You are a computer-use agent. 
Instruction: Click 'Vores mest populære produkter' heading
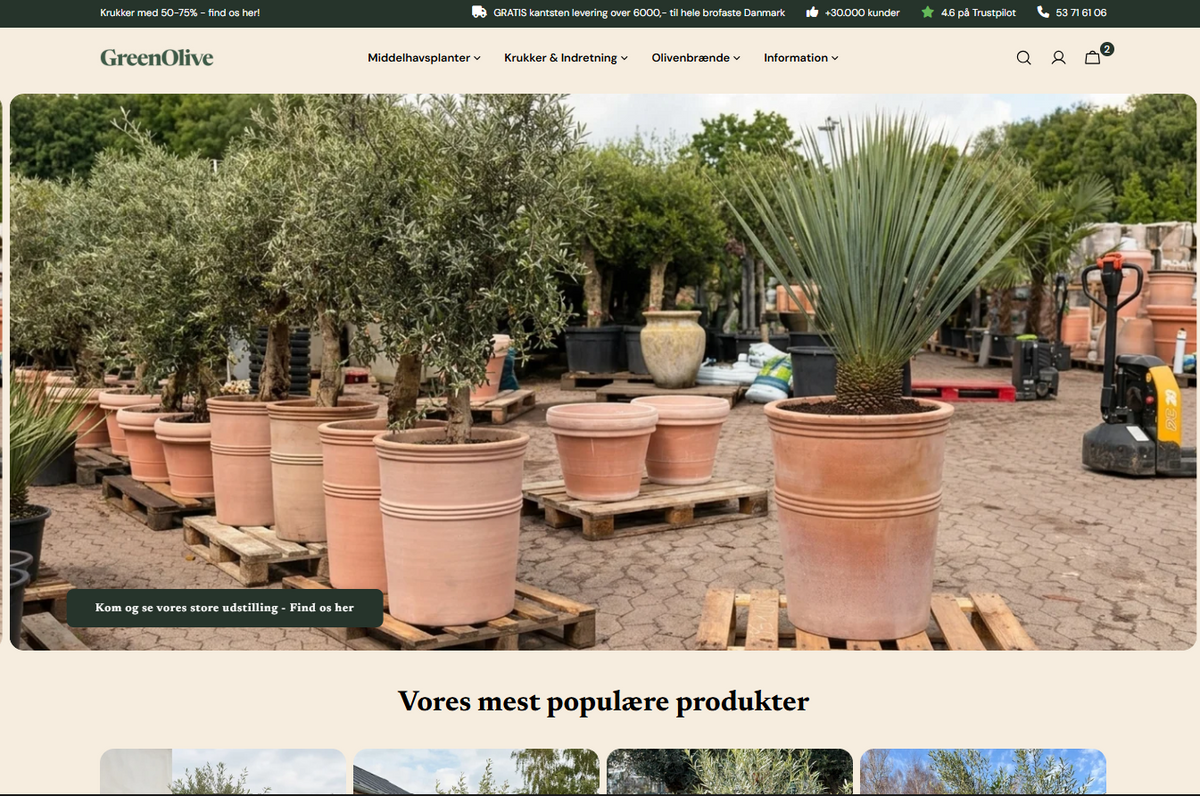[603, 701]
